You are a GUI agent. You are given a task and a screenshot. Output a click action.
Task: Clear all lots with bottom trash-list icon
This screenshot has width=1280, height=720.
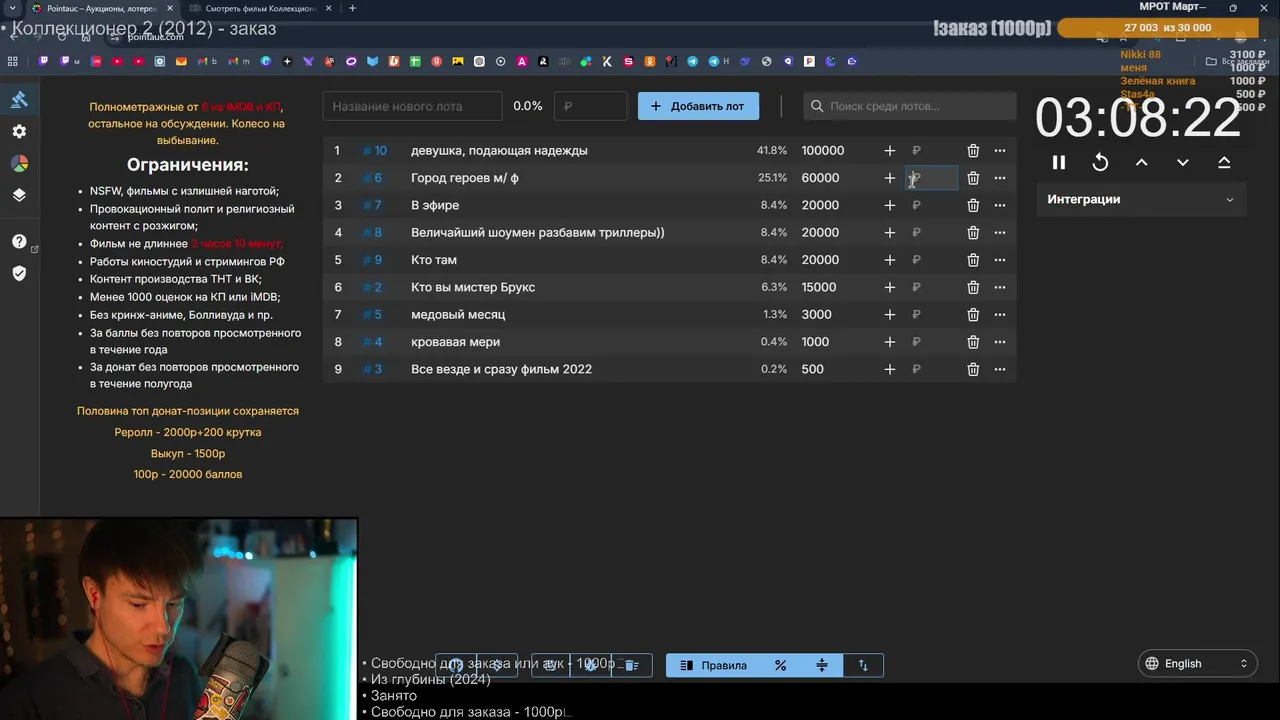pos(631,665)
